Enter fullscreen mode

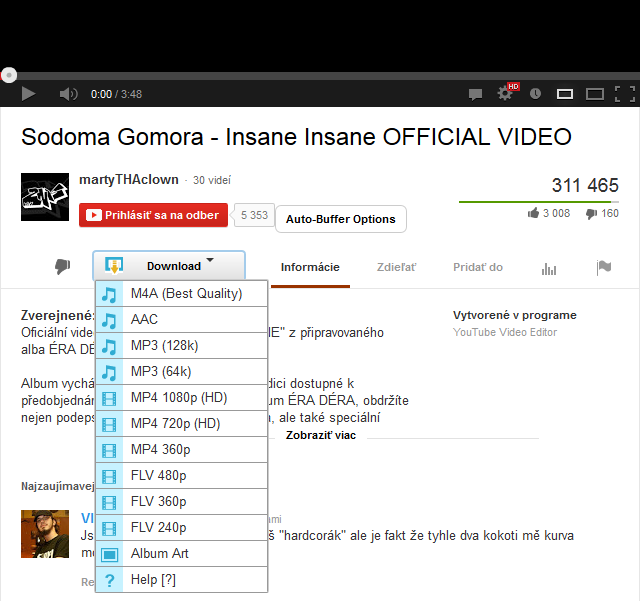coord(625,94)
